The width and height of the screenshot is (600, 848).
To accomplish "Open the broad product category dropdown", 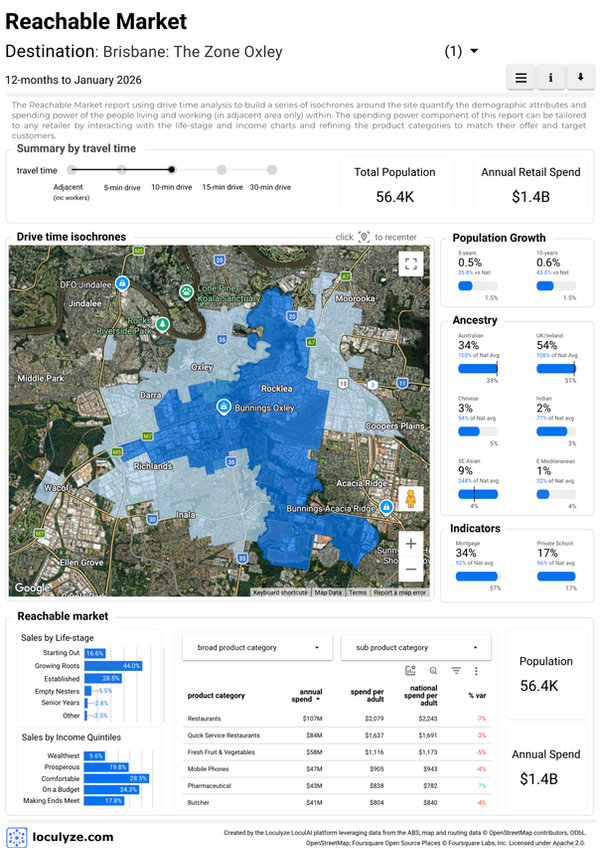I will coord(258,647).
